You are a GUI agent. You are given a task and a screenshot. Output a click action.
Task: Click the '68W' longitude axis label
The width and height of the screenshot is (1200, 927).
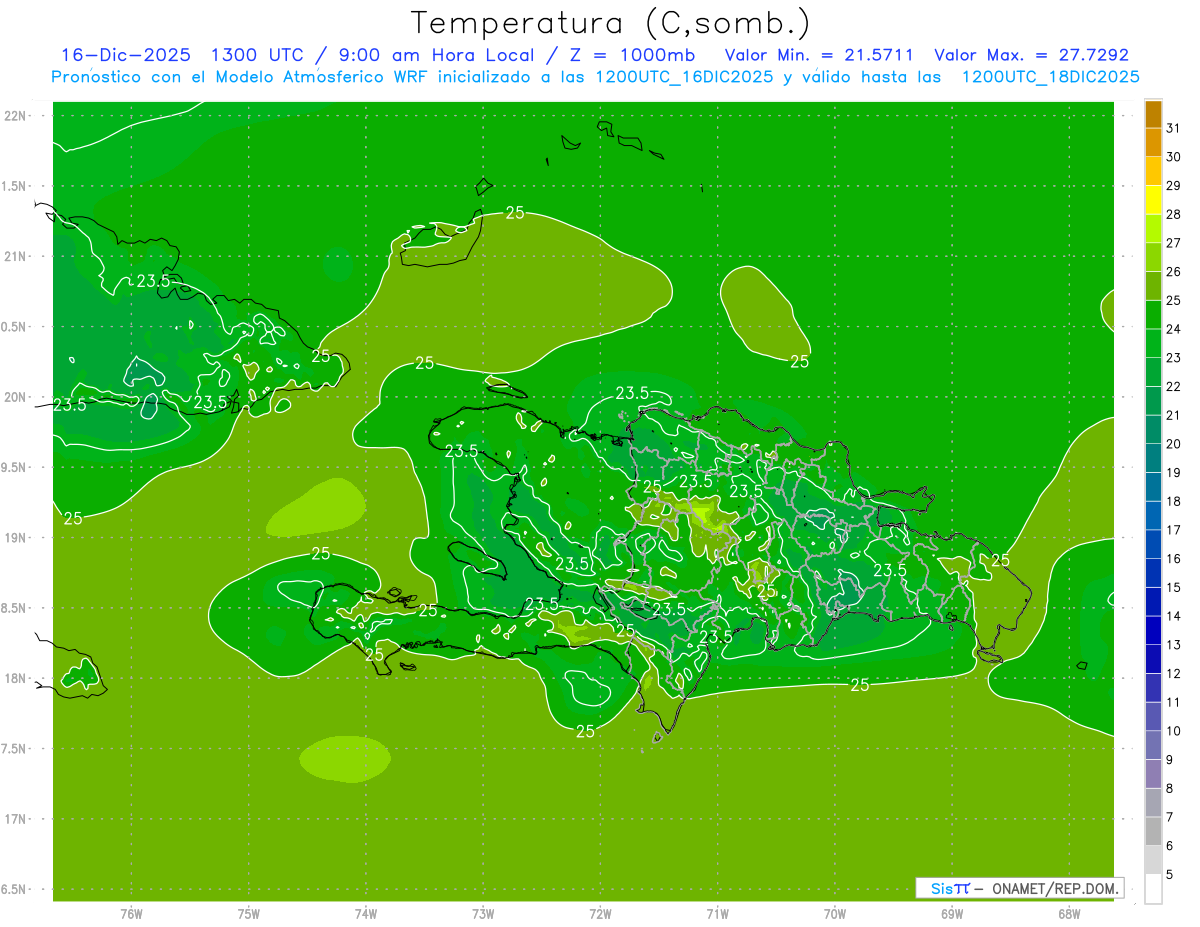pos(1069,914)
